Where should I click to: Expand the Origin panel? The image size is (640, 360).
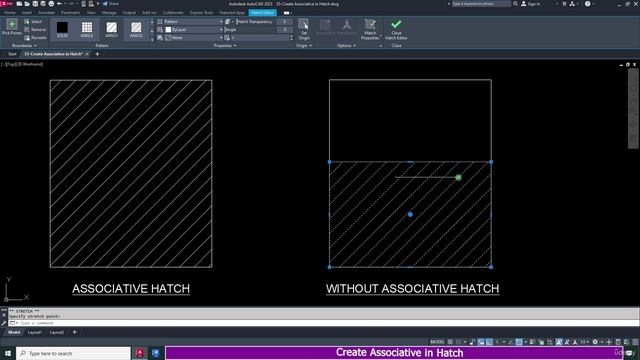pos(304,46)
